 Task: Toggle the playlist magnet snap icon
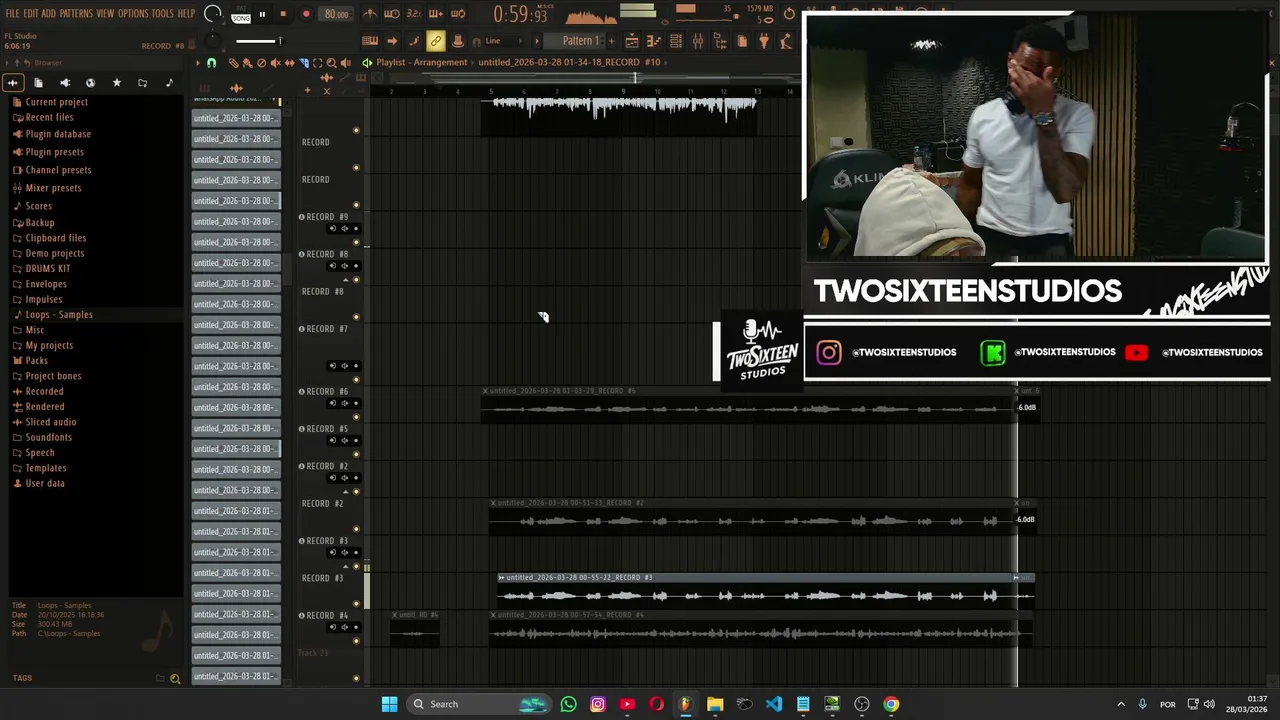211,63
